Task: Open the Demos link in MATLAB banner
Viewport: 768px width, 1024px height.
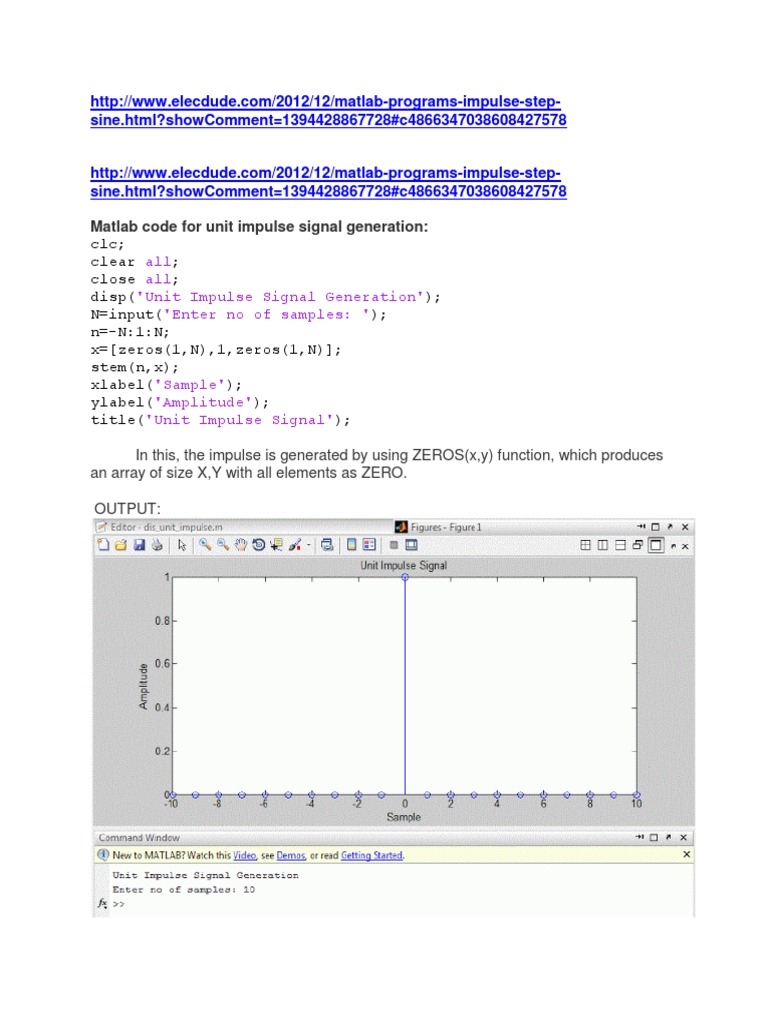Action: coord(291,855)
